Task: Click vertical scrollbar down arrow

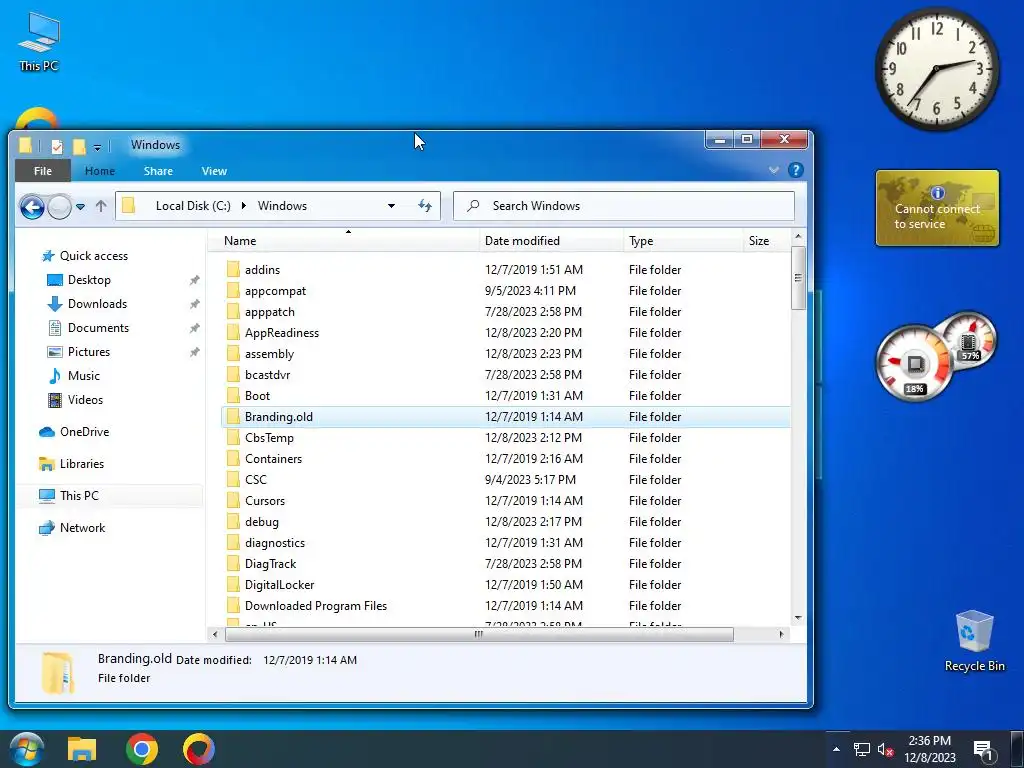Action: (x=798, y=618)
